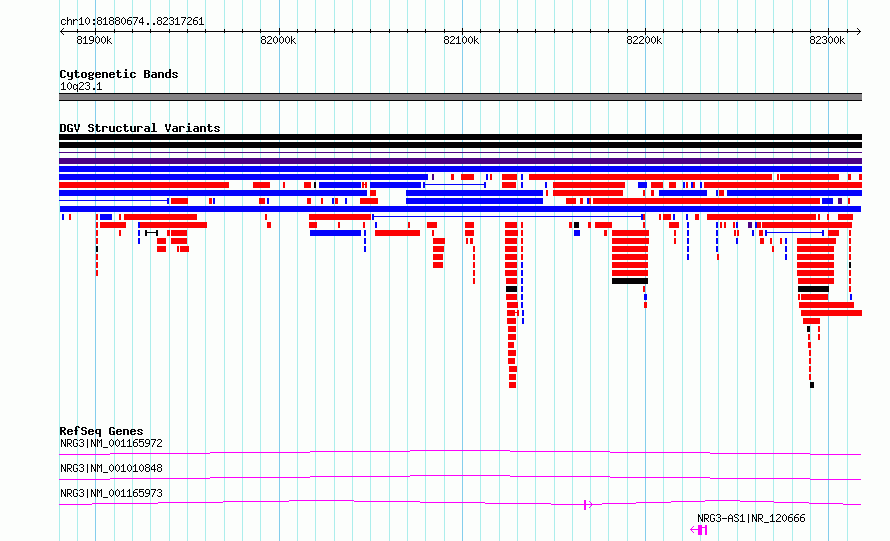Click the 10q23.1 band label
Screen dimensions: 890x541
coord(81,86)
